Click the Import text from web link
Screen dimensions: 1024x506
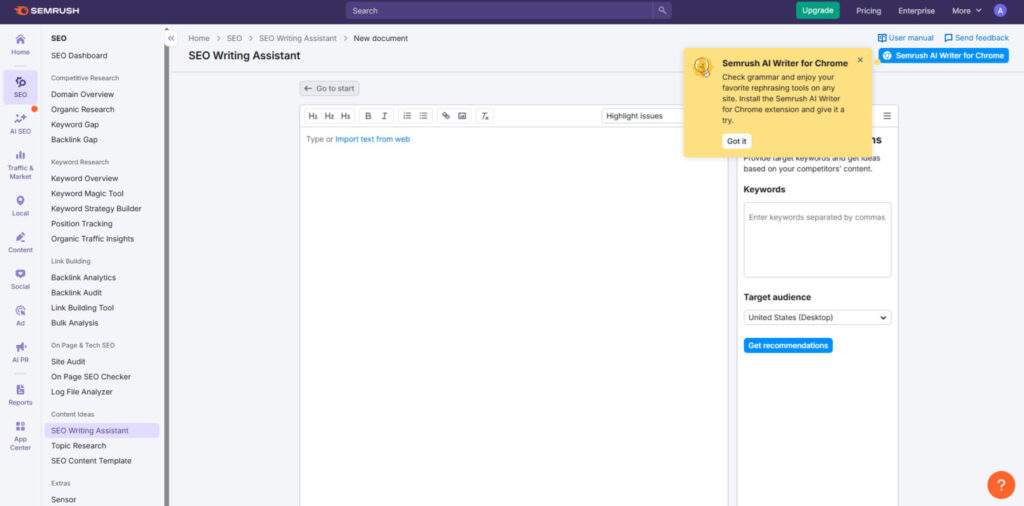(x=372, y=139)
